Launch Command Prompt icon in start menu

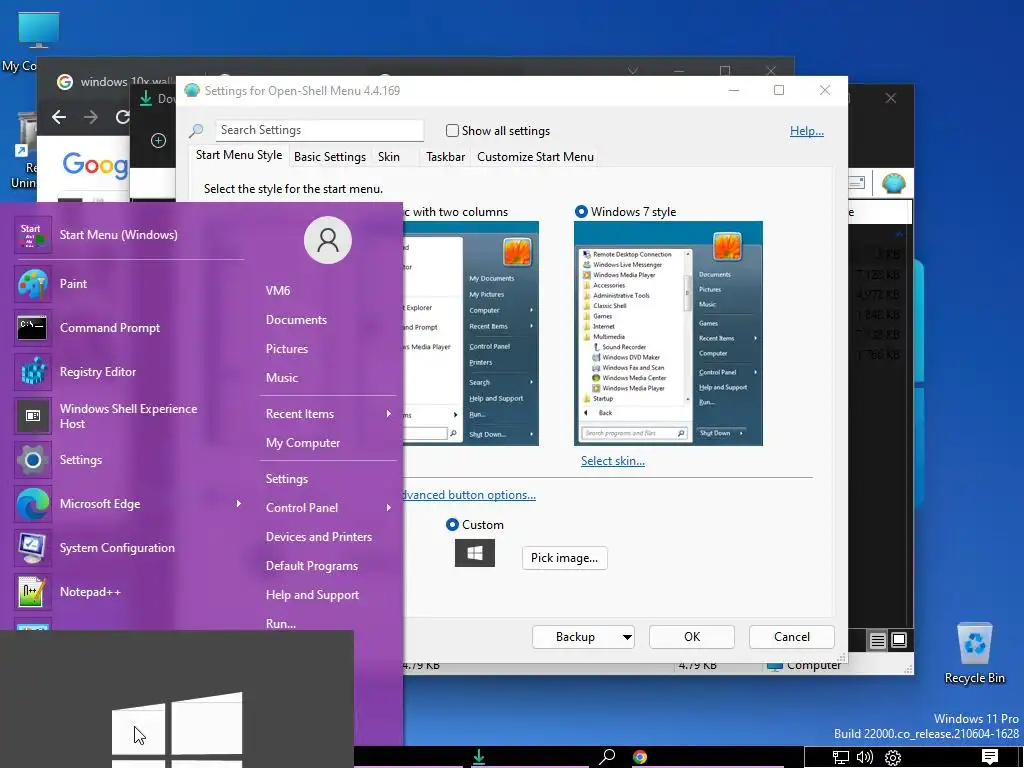(x=33, y=328)
